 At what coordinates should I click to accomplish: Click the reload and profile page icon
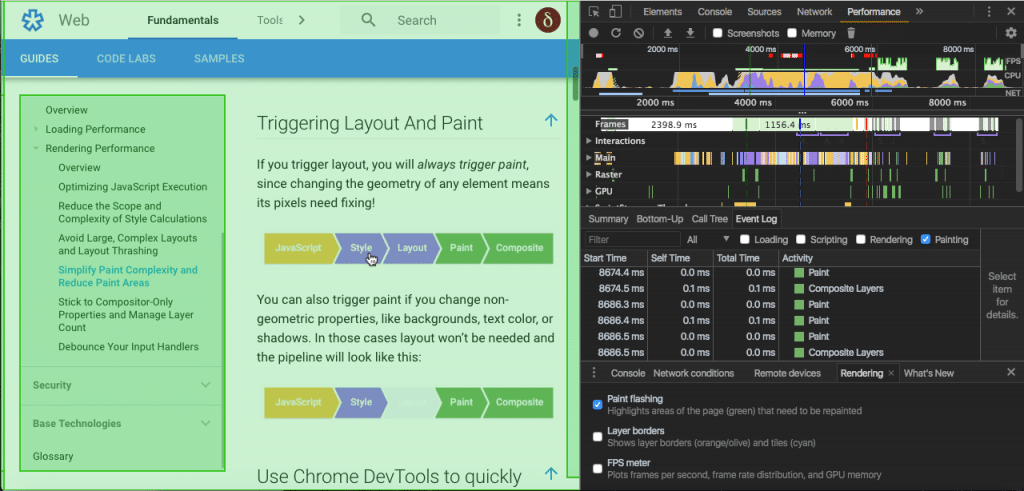(x=616, y=33)
